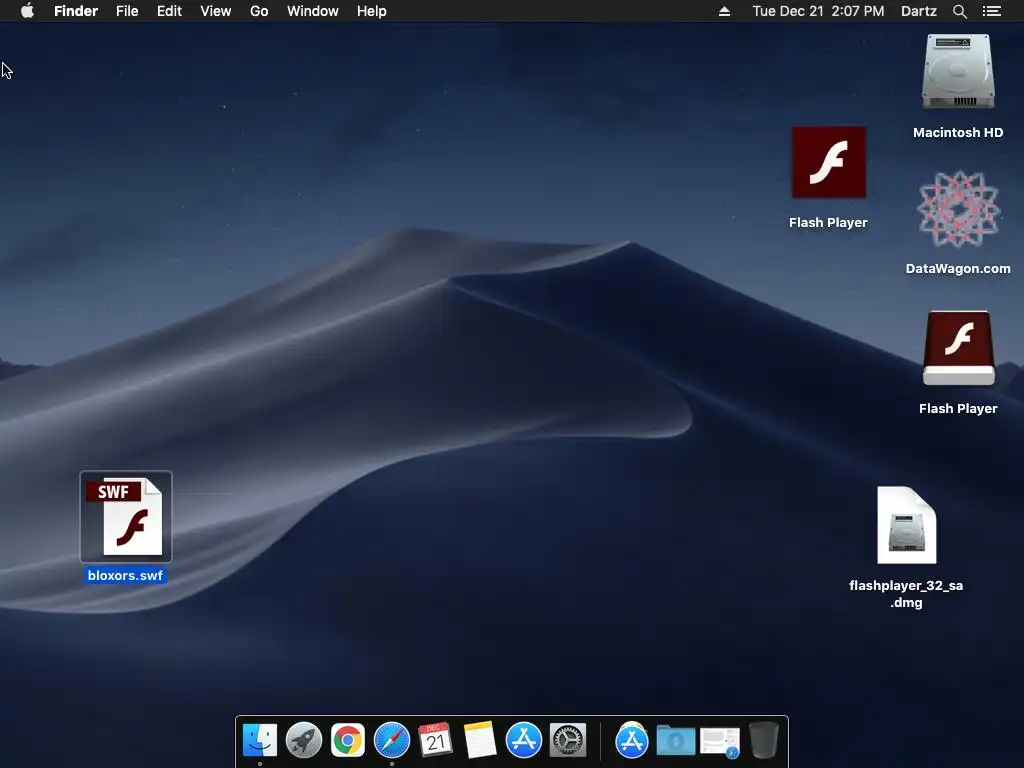
Task: Click the date and time in menu bar
Action: 818,11
